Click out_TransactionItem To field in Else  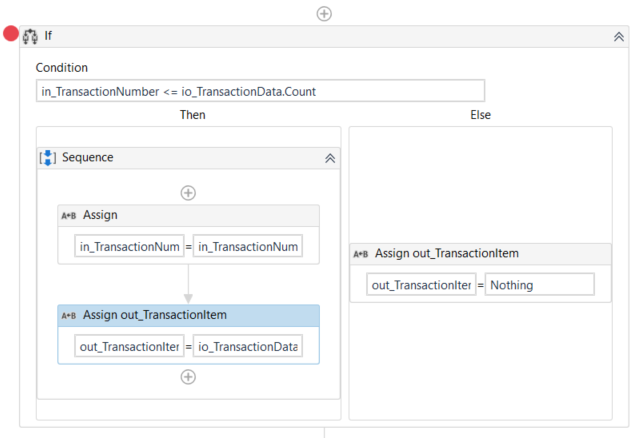(420, 285)
